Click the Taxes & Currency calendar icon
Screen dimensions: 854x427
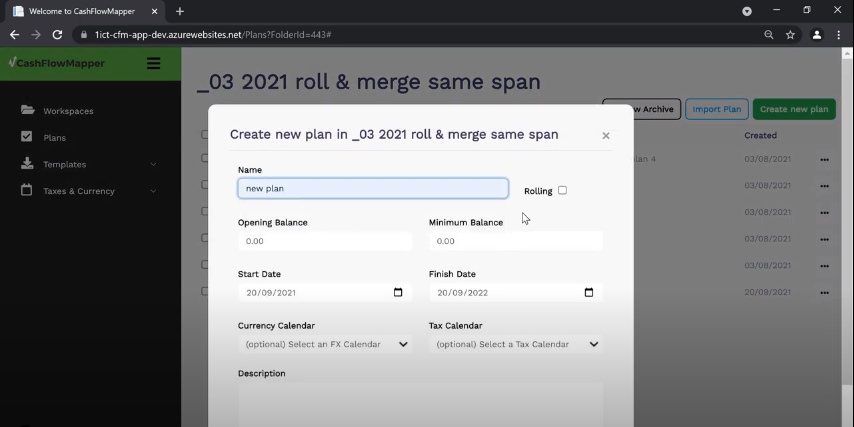click(26, 190)
